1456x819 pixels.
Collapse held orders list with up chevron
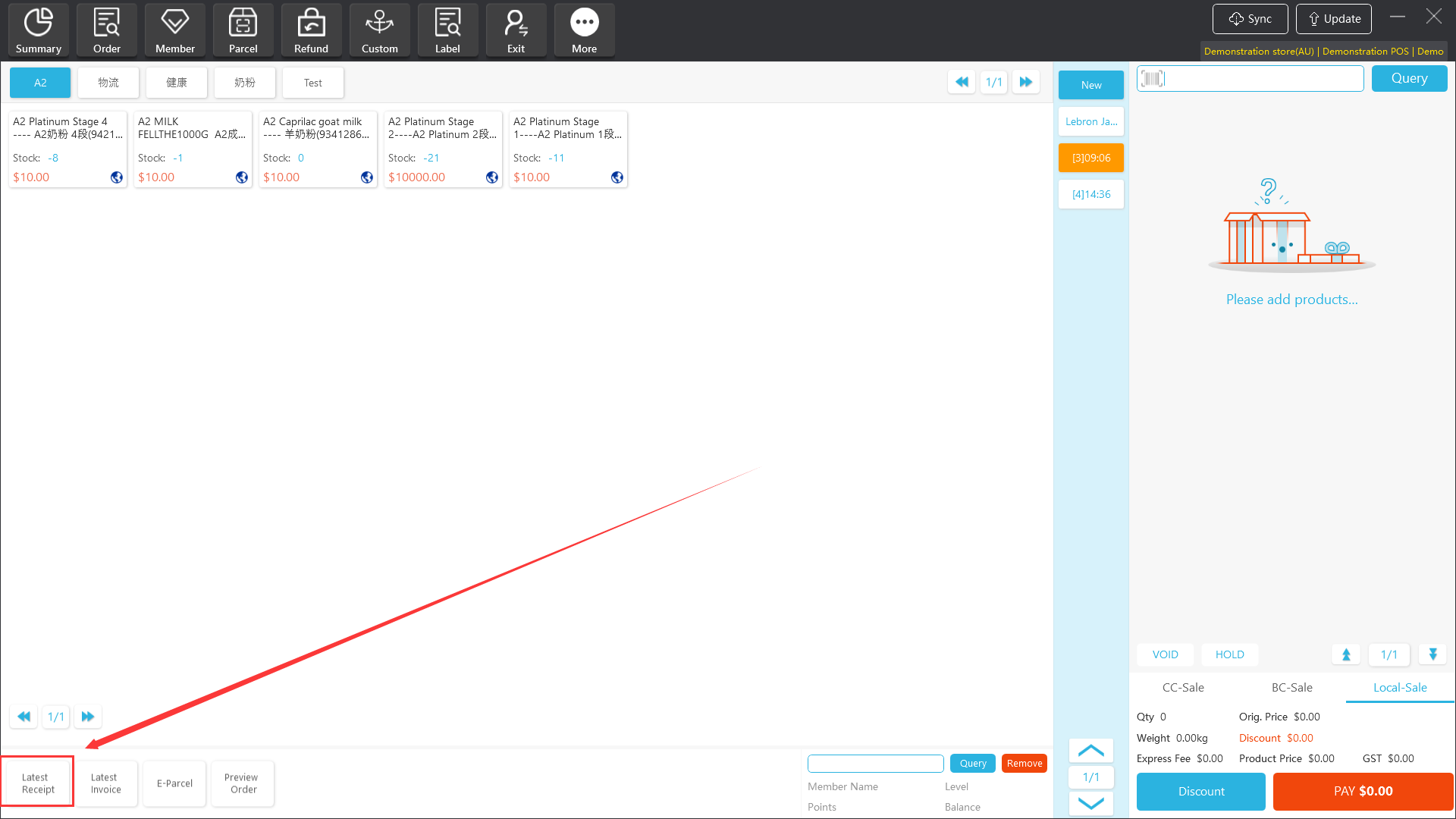(1090, 751)
